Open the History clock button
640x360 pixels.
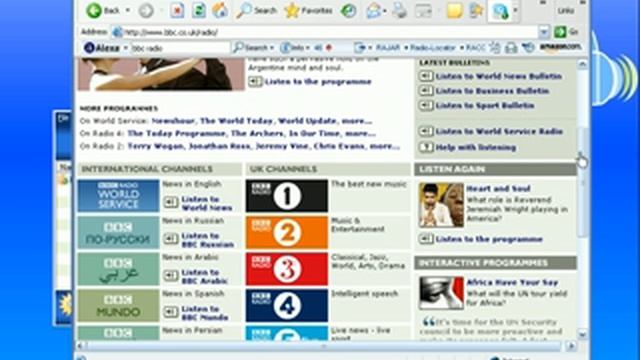pos(348,11)
